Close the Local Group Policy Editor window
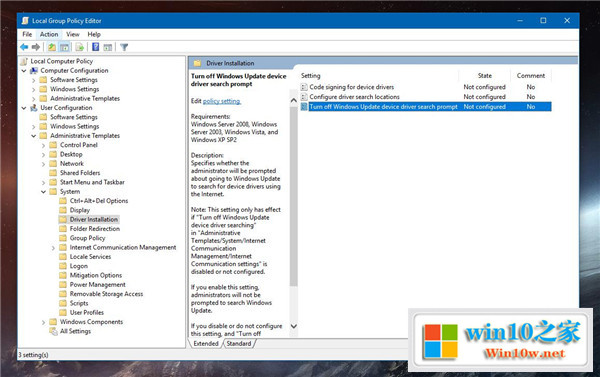This screenshot has height=377, width=600. click(567, 21)
